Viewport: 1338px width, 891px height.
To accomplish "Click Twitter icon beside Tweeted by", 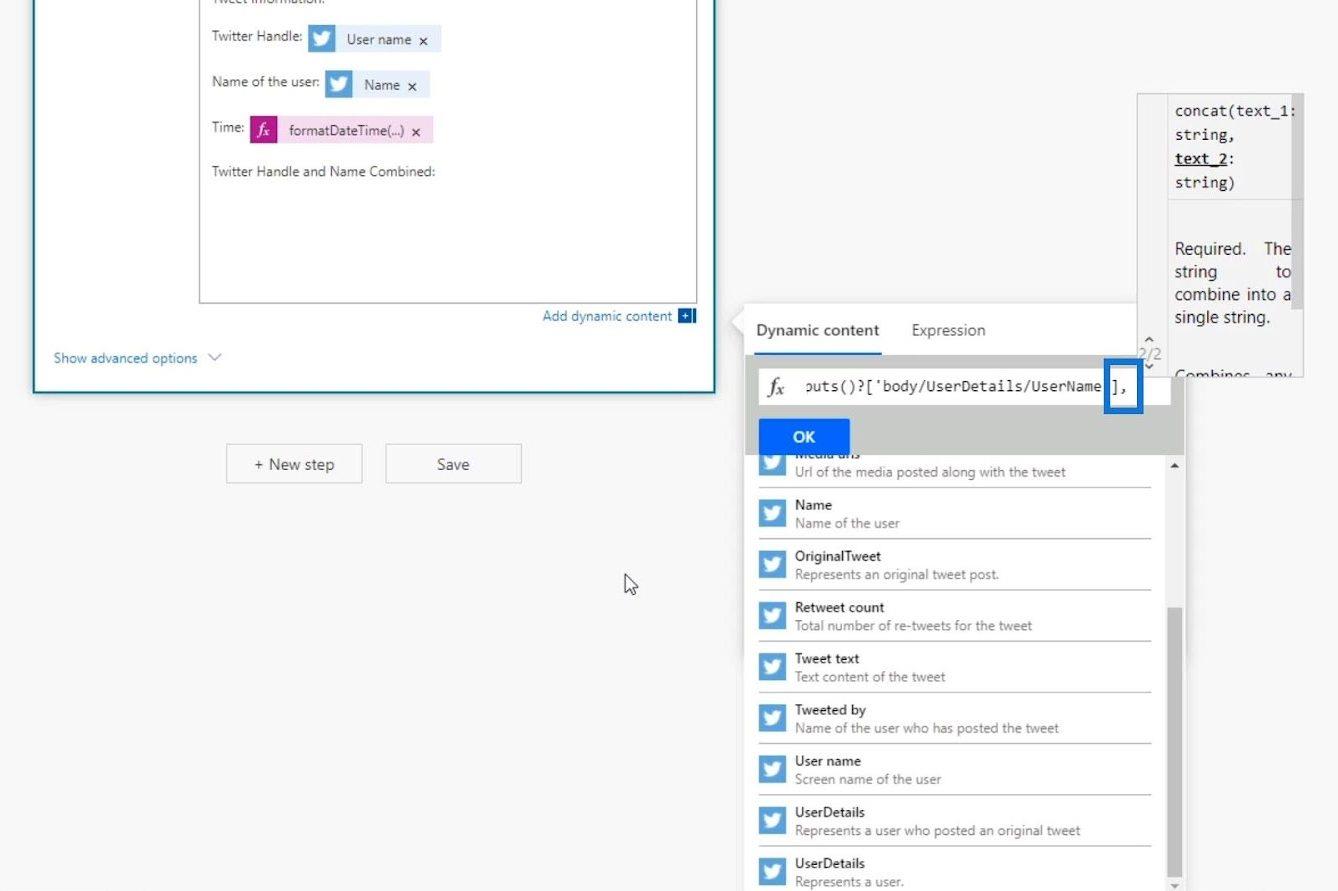I will click(772, 718).
